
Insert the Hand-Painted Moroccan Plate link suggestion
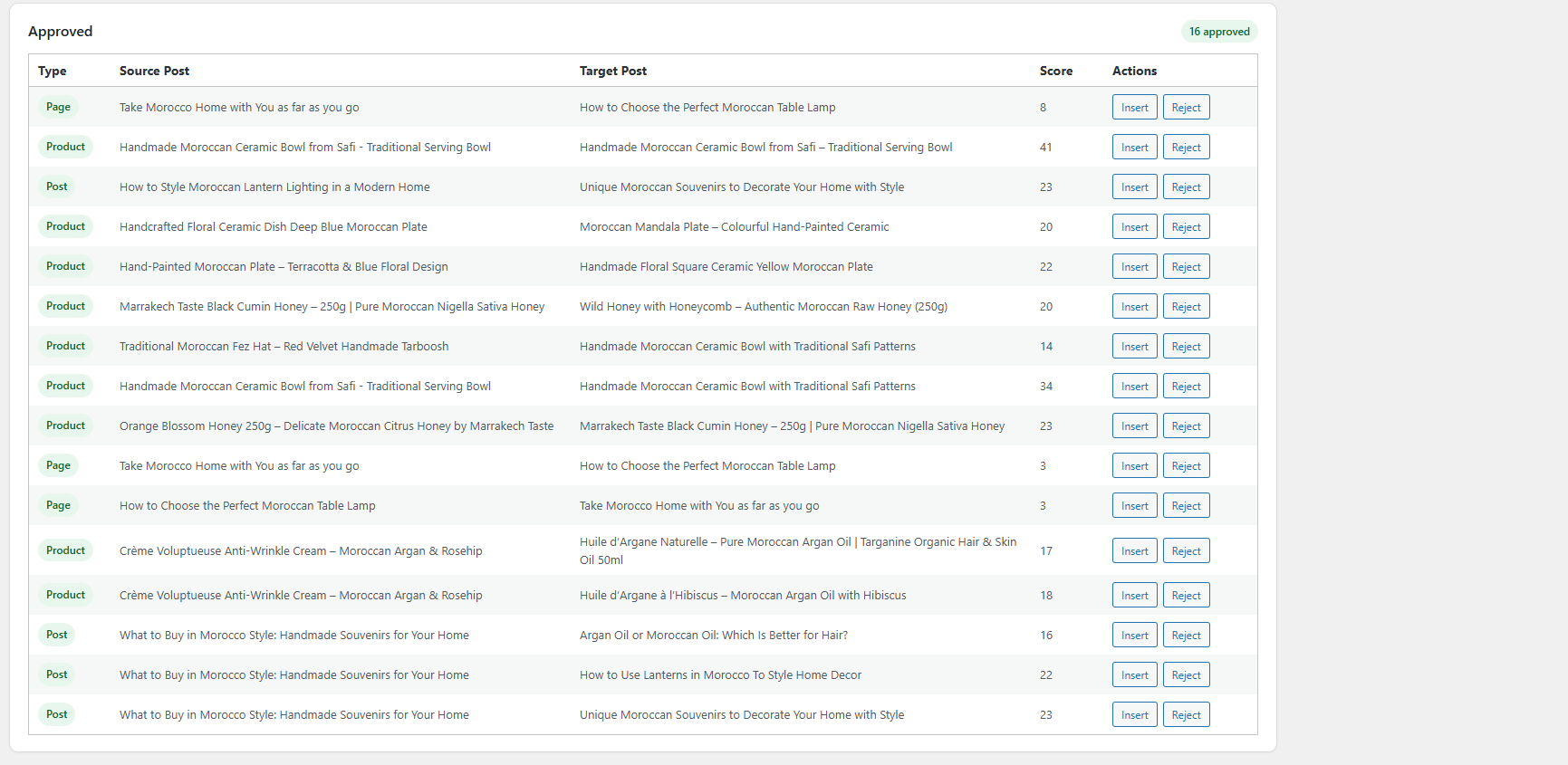pos(1134,267)
